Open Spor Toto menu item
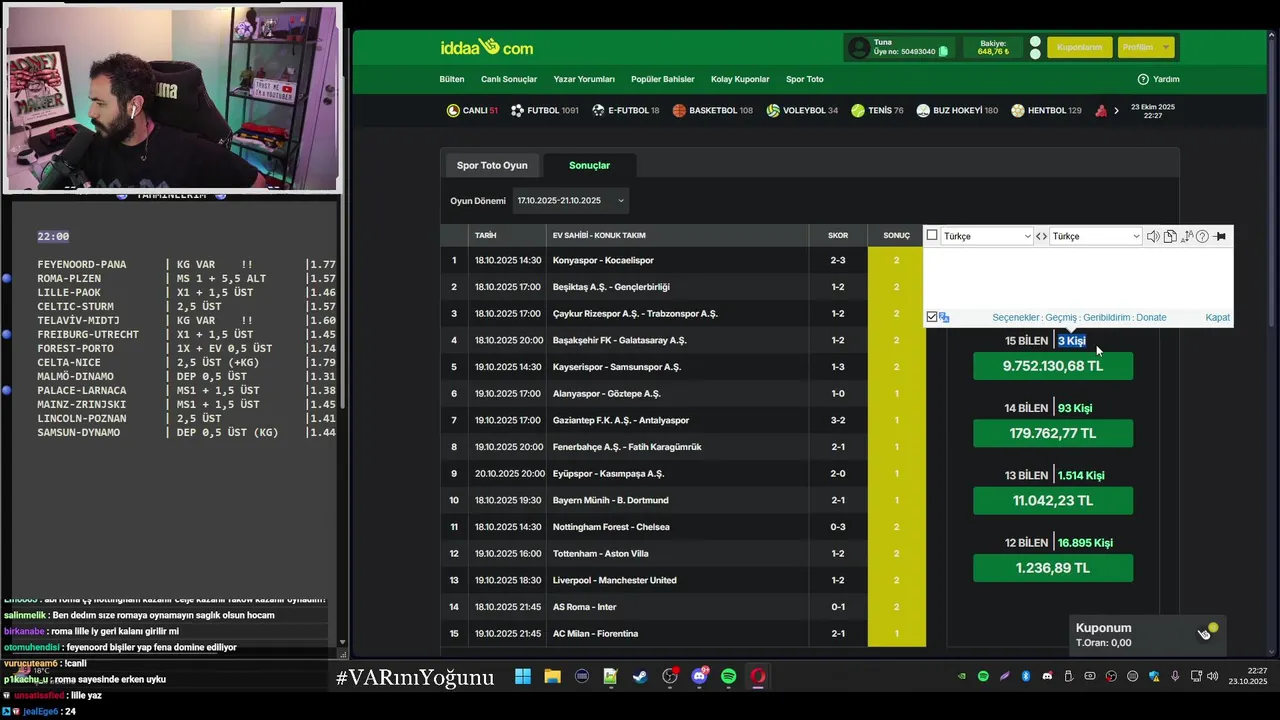This screenshot has width=1280, height=720. (805, 79)
